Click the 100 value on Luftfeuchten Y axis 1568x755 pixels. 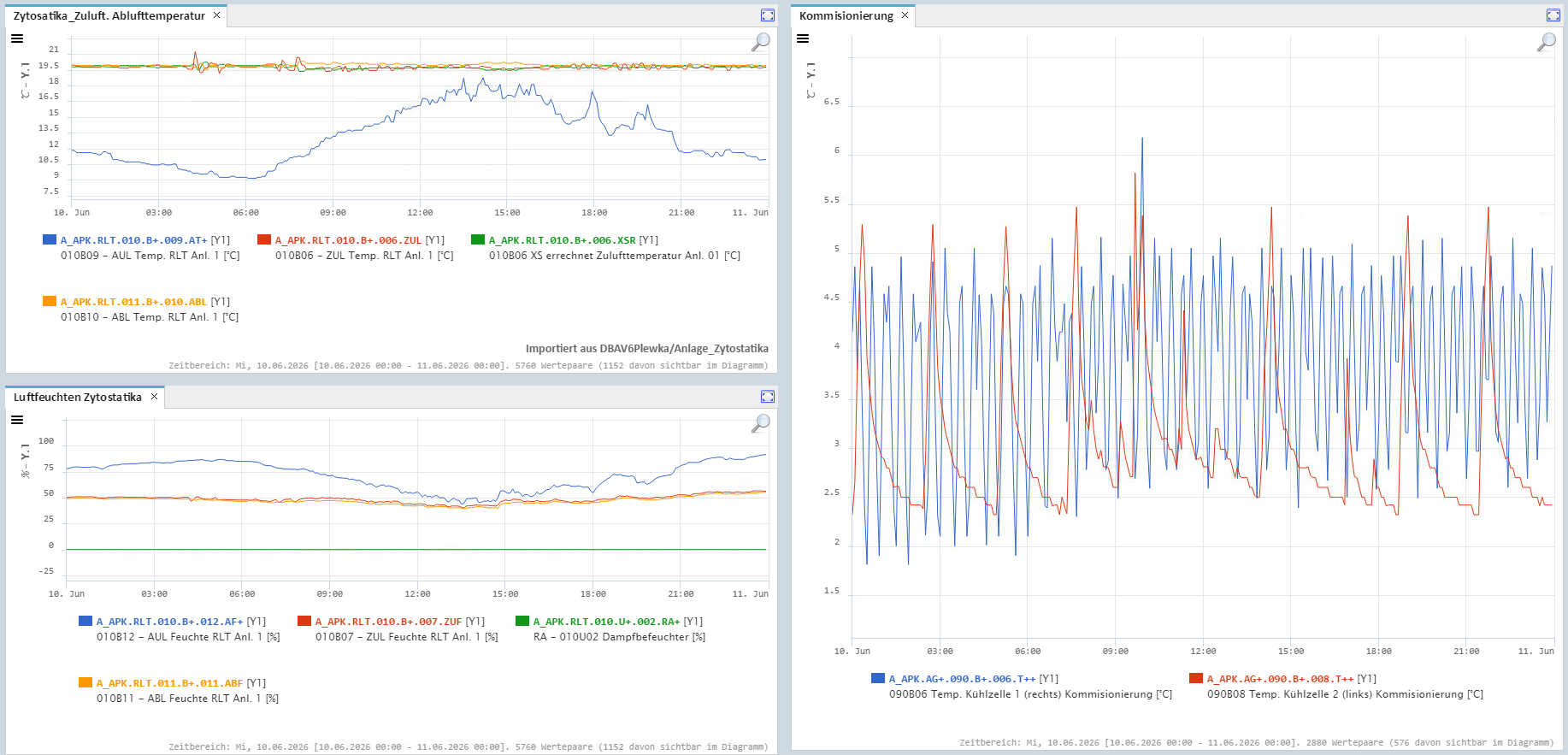[x=46, y=441]
